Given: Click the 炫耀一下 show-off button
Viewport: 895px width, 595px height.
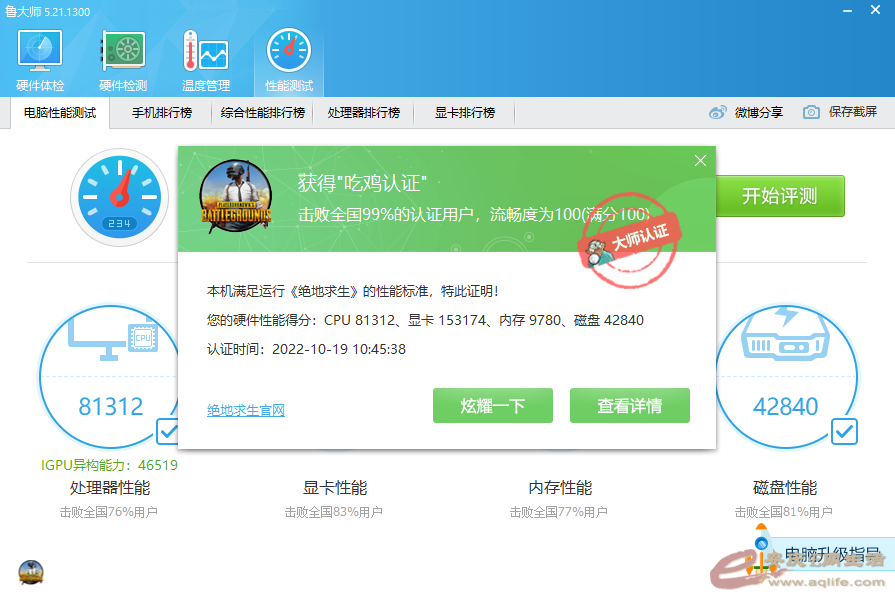Looking at the screenshot, I should 493,406.
